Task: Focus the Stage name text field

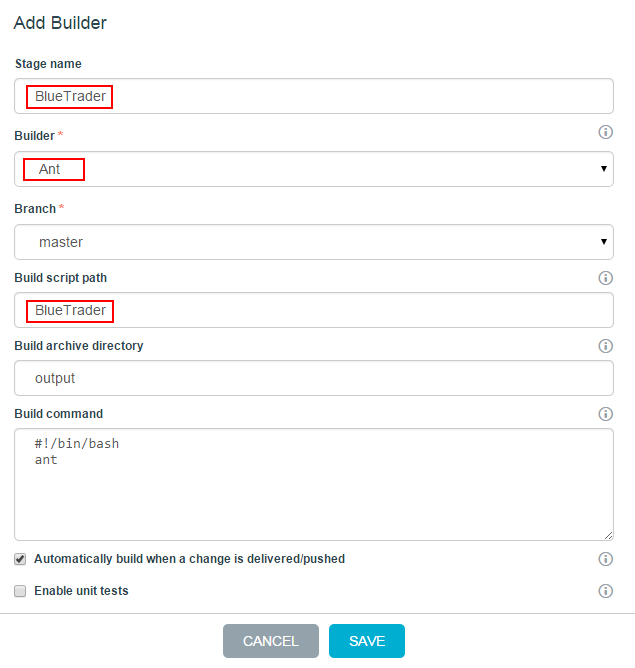Action: coord(313,97)
